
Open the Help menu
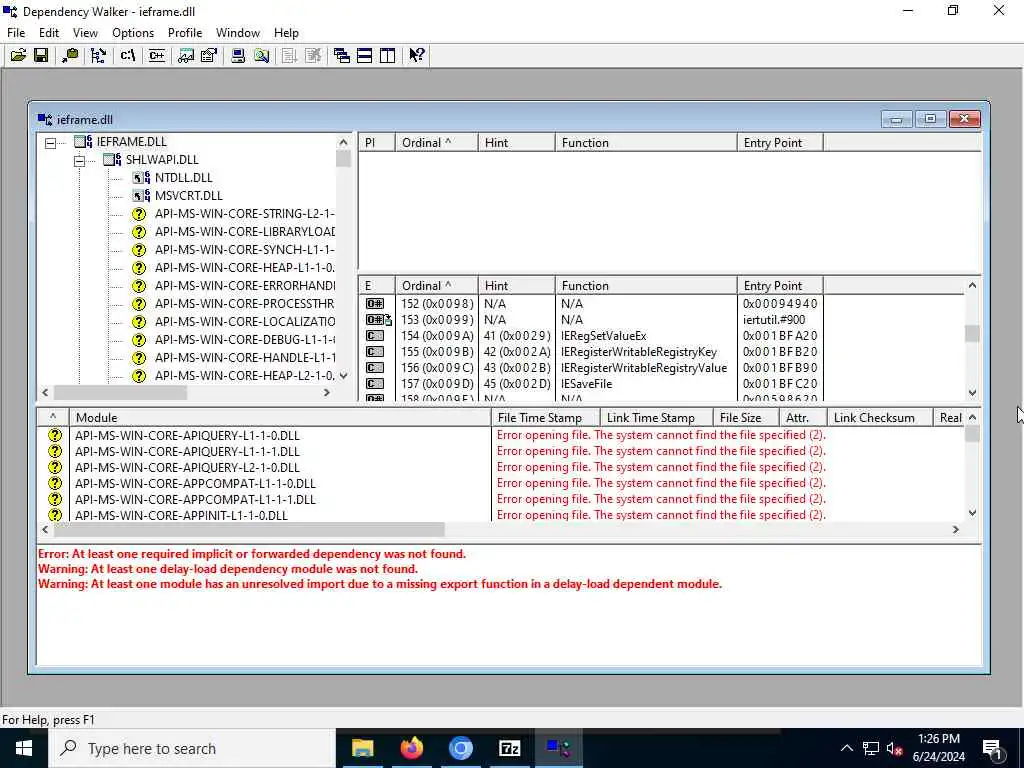click(x=286, y=33)
